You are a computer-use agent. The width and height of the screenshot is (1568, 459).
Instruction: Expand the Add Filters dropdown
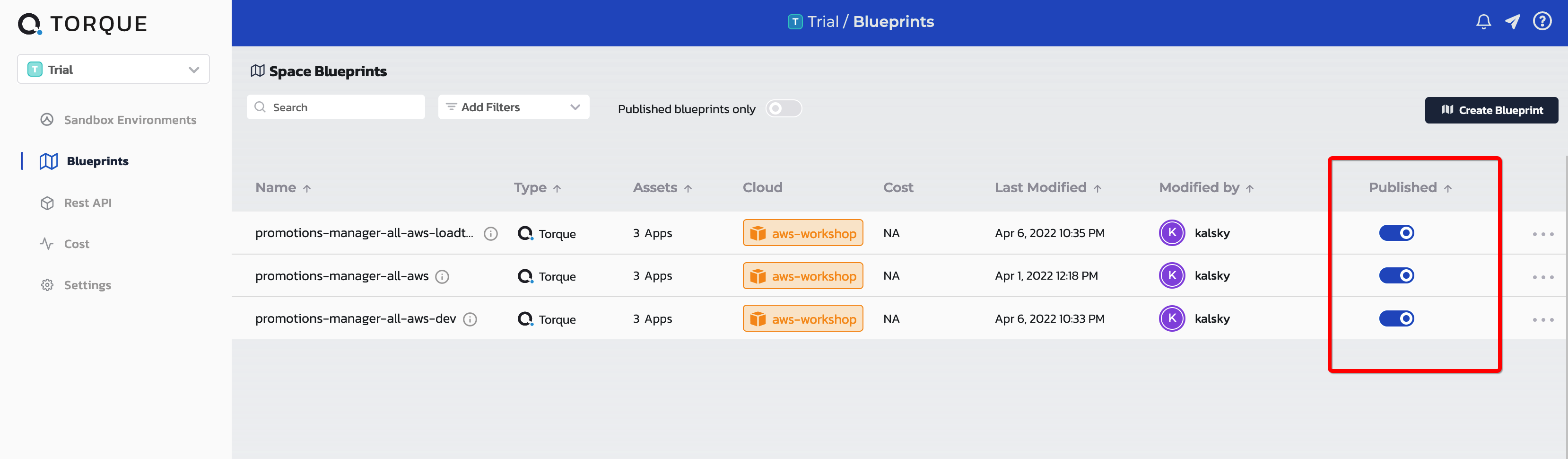[x=514, y=107]
